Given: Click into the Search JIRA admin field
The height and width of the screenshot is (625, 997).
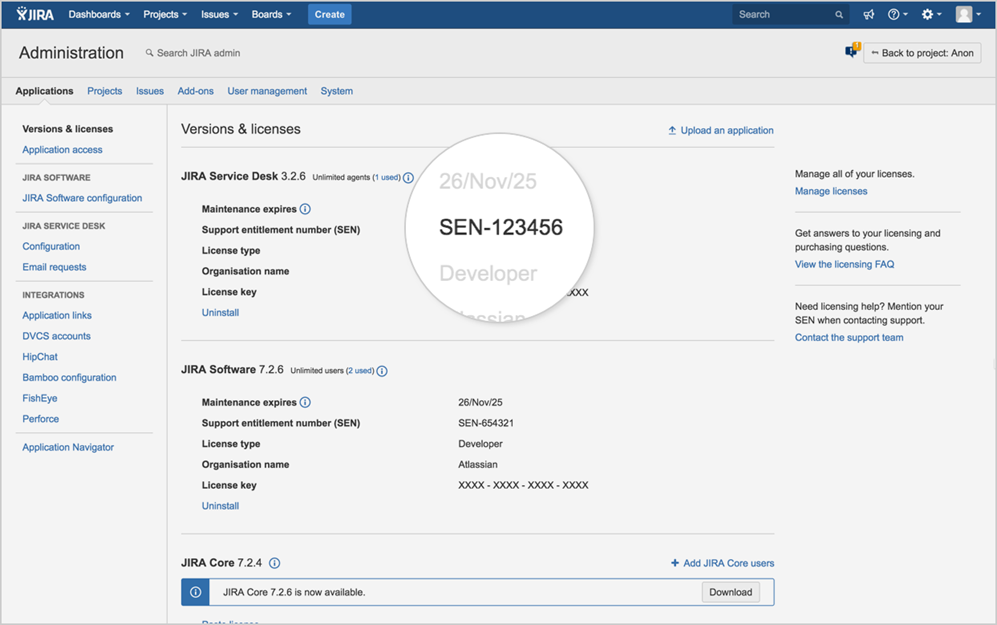Looking at the screenshot, I should click(x=198, y=53).
